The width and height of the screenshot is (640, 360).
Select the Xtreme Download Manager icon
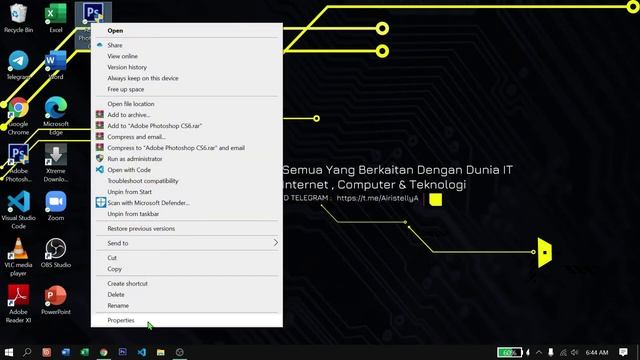[56, 163]
